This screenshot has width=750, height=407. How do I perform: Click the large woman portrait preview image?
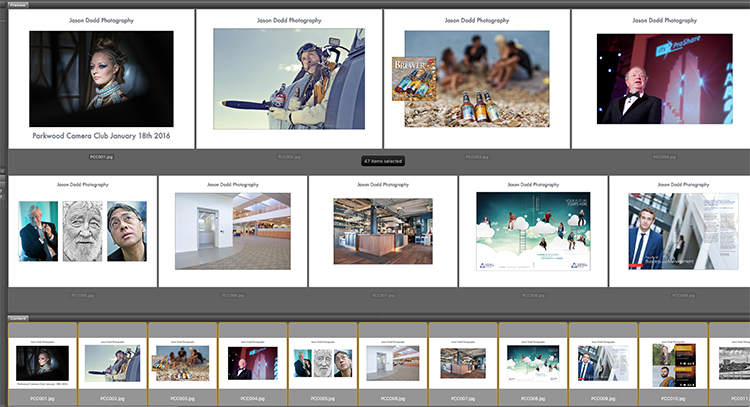[101, 79]
